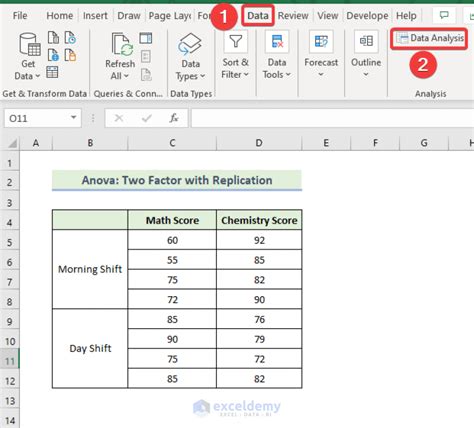This screenshot has height=428, width=474.
Task: Open Queries & Connections pane icon
Action: tap(146, 38)
